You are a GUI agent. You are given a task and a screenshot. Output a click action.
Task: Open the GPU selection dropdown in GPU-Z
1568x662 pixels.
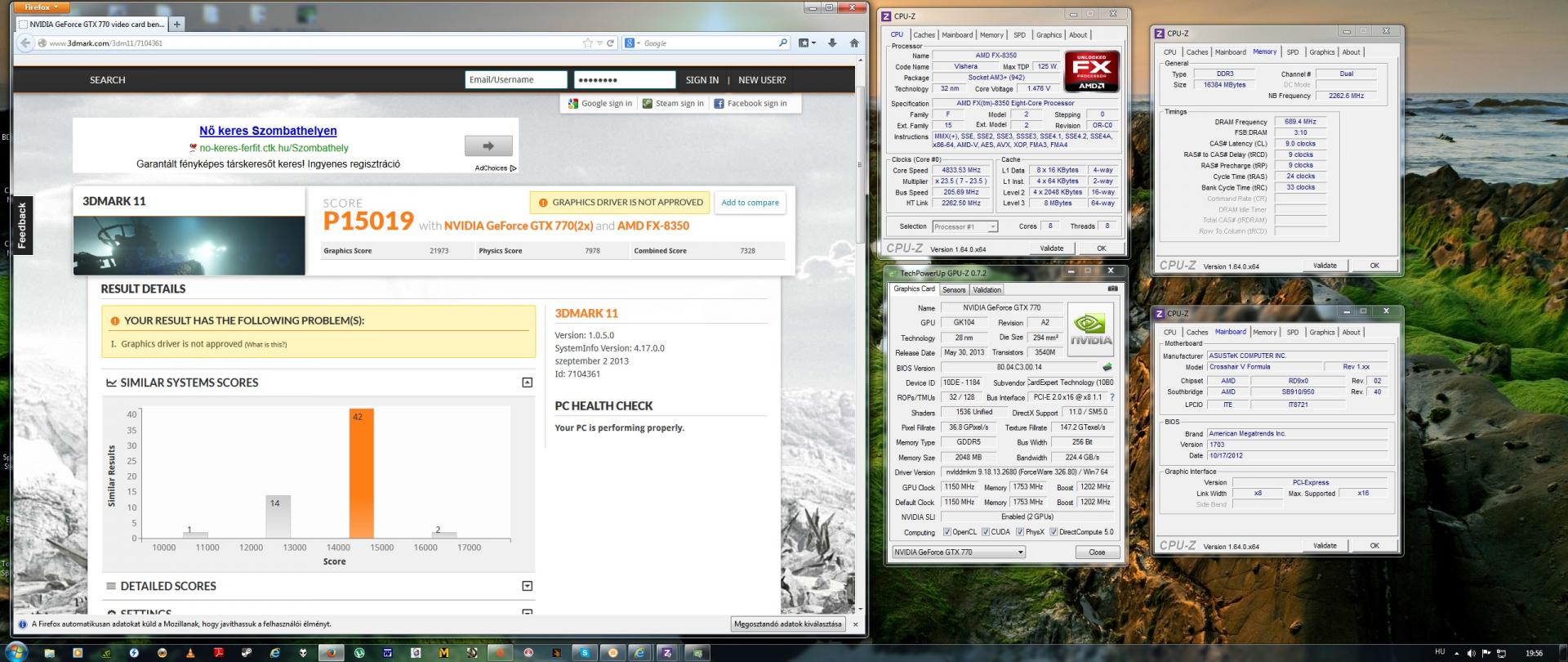tap(958, 552)
